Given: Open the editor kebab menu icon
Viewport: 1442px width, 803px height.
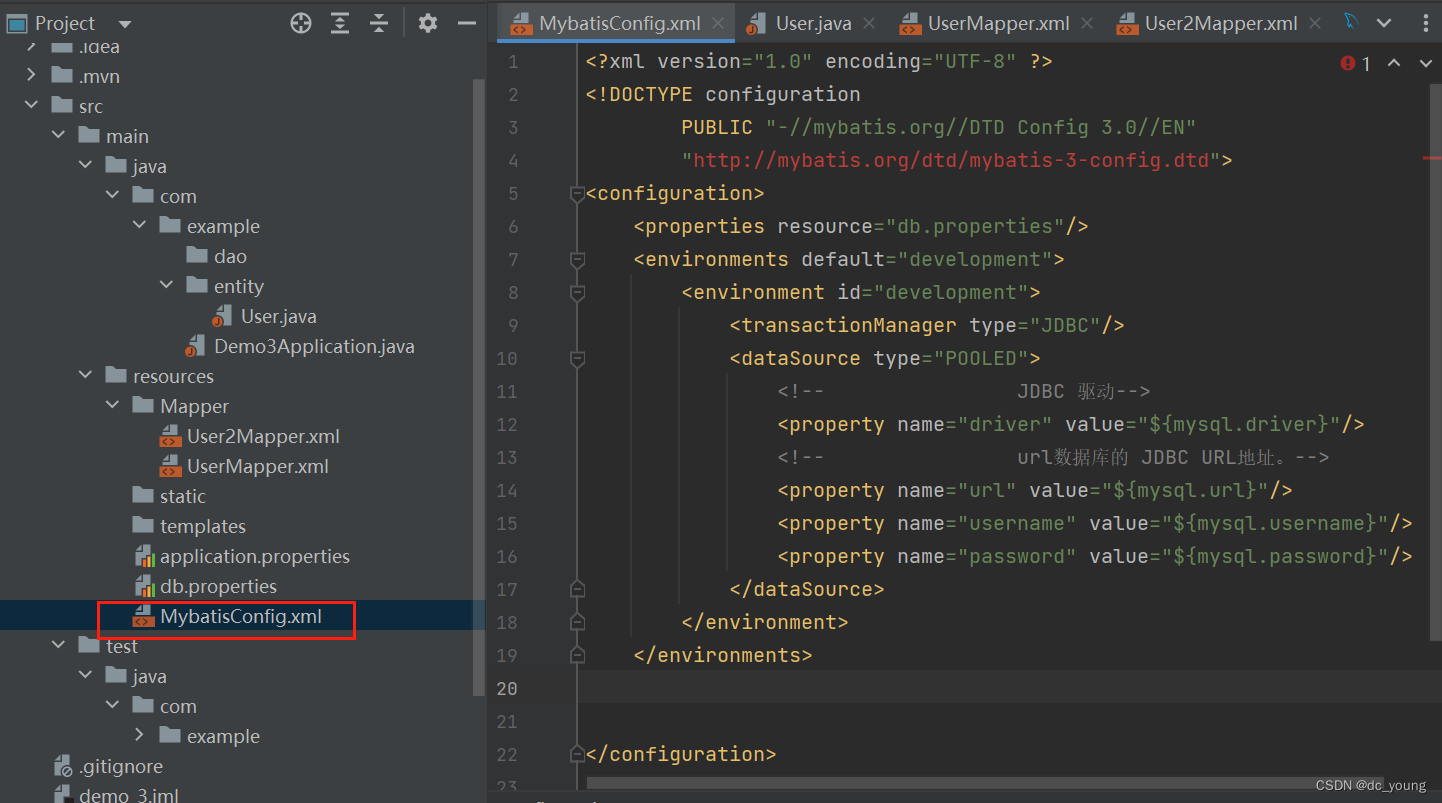Looking at the screenshot, I should [1427, 22].
